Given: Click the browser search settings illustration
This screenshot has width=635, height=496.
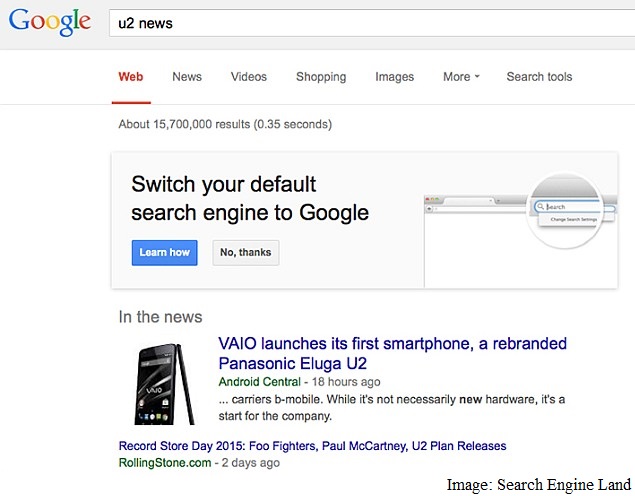Looking at the screenshot, I should pyautogui.click(x=521, y=229).
